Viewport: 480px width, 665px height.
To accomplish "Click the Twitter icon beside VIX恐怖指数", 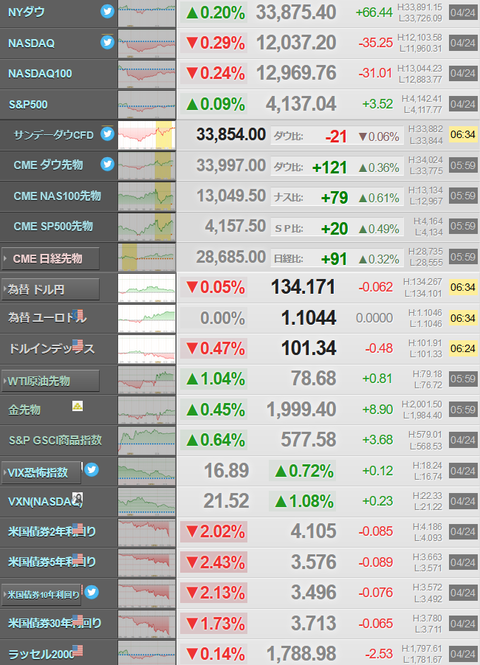I will pos(91,469).
